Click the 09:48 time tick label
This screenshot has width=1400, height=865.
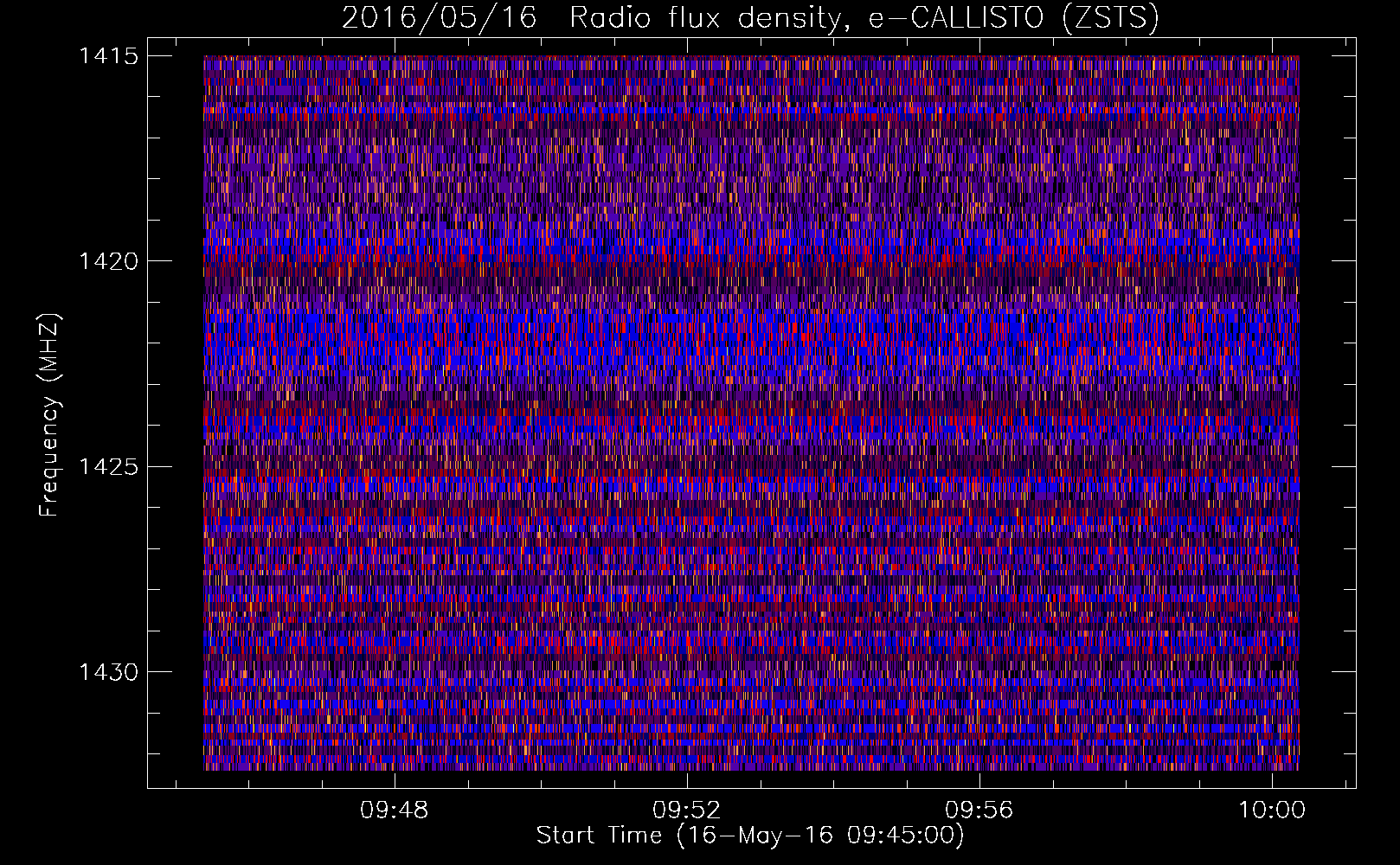(x=395, y=811)
